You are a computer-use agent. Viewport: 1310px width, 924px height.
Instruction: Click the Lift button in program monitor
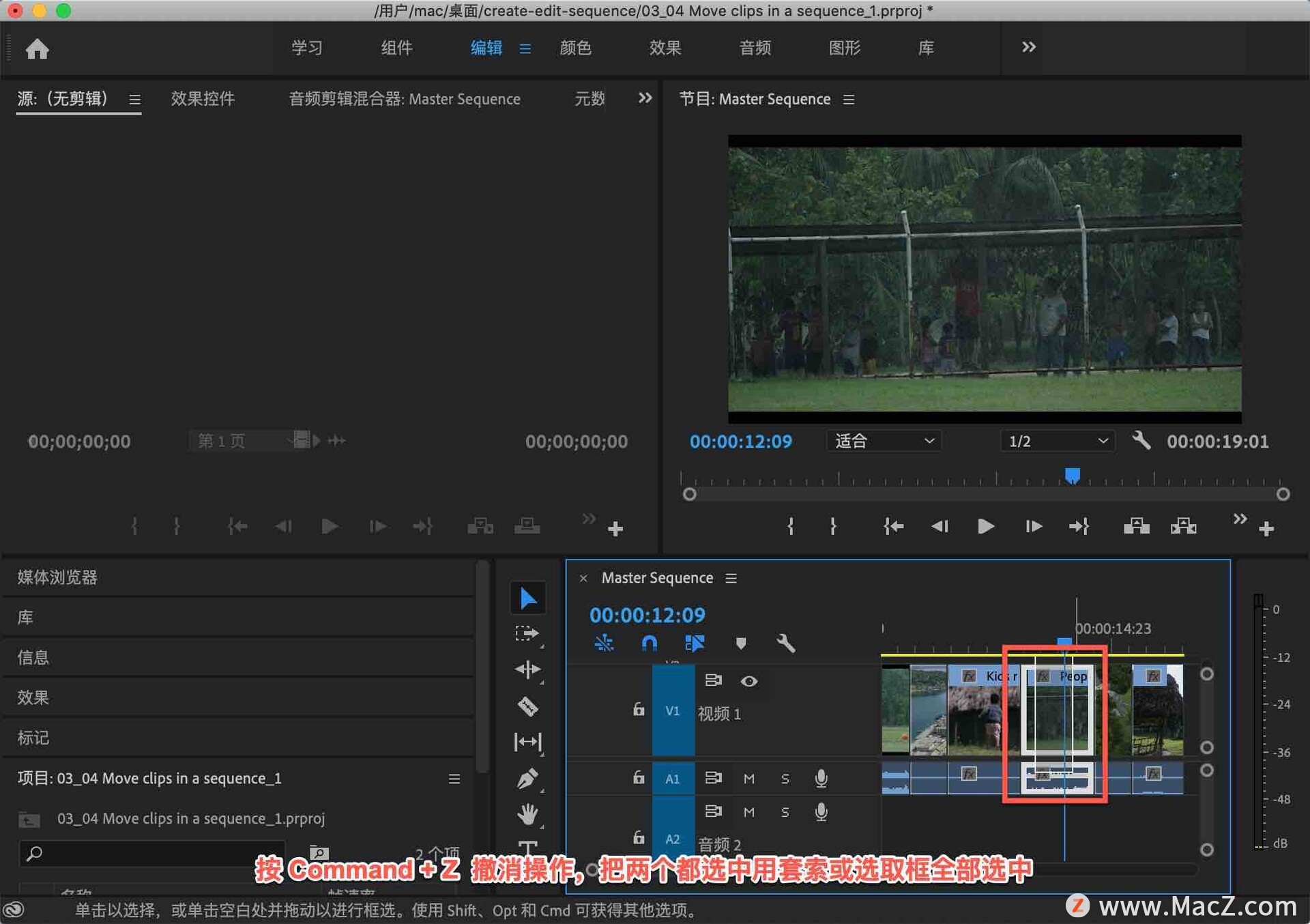pyautogui.click(x=1136, y=526)
